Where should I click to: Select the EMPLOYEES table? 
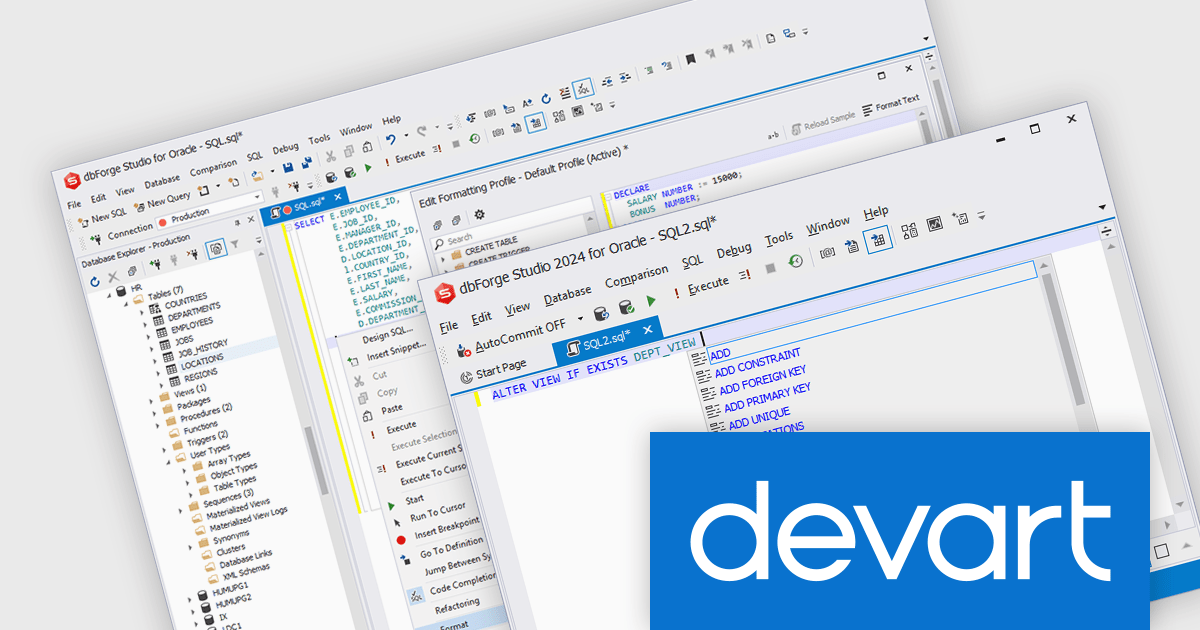pyautogui.click(x=191, y=324)
